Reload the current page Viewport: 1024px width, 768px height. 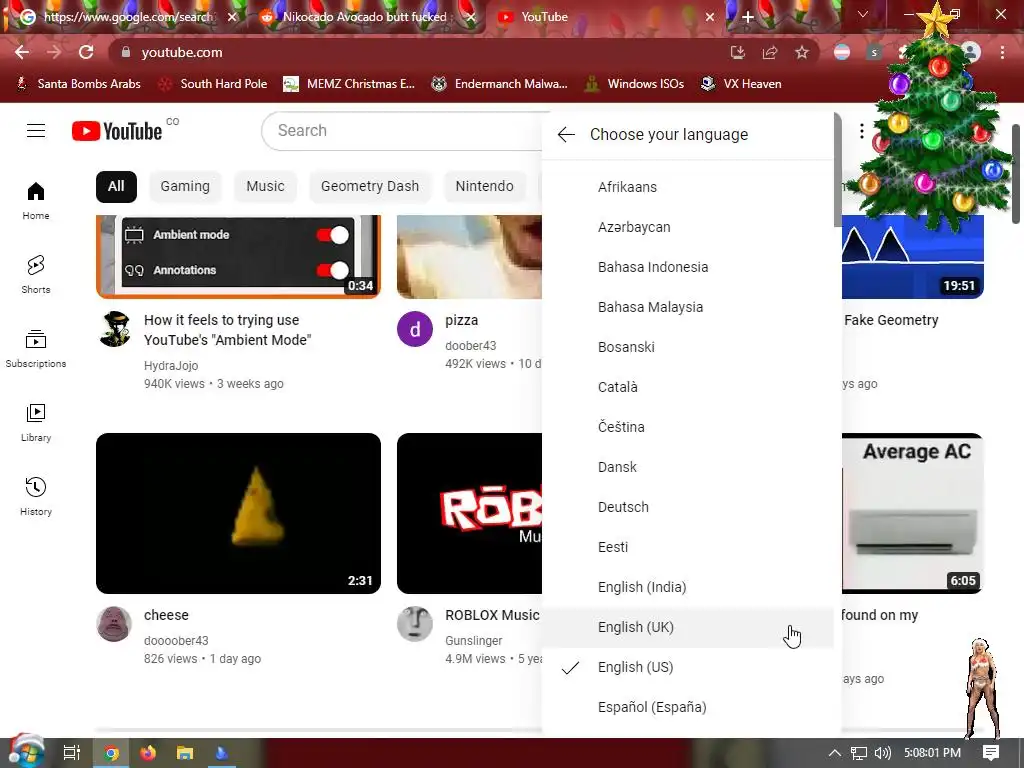tap(86, 52)
